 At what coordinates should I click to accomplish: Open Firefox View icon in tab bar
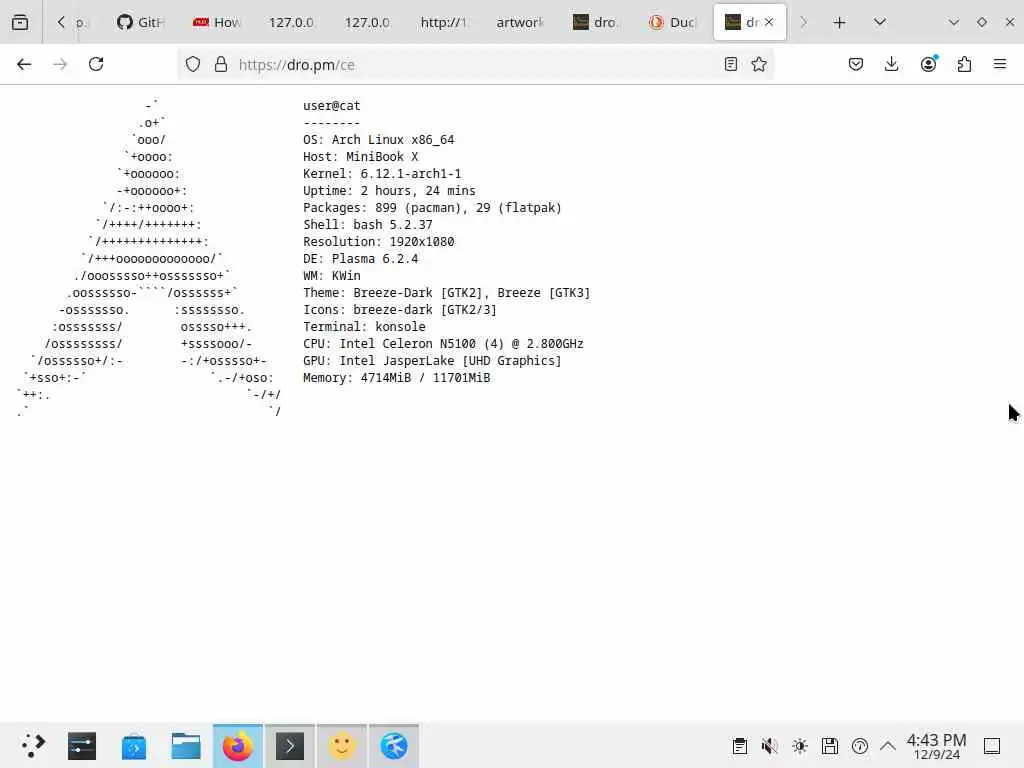[x=20, y=22]
